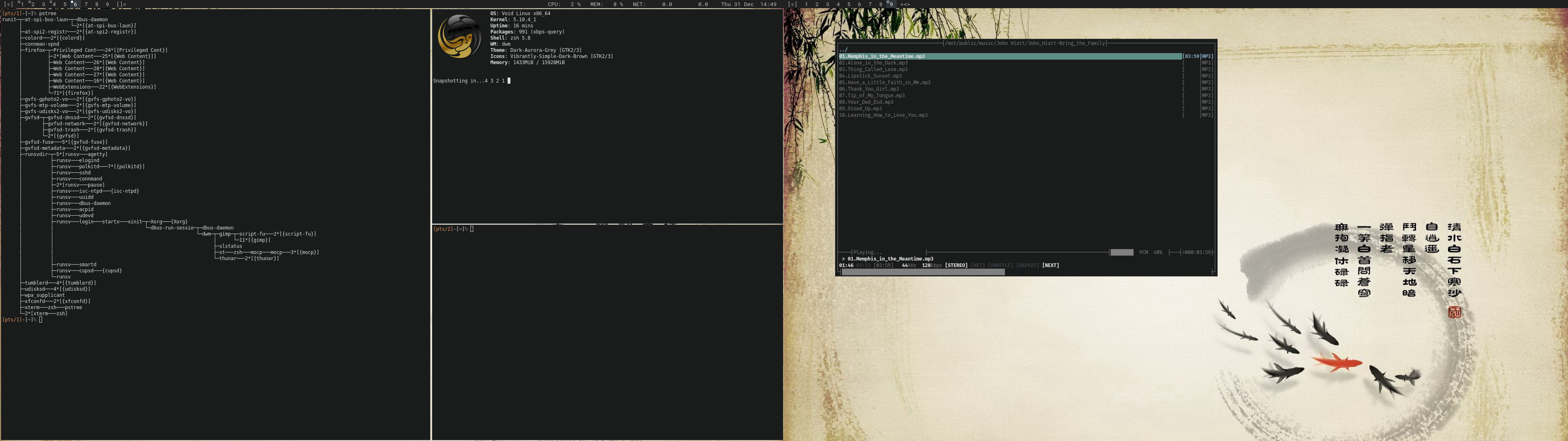The image size is (1568, 441).
Task: Toggle the [REPEAT] option in mocp
Action: point(1027,265)
